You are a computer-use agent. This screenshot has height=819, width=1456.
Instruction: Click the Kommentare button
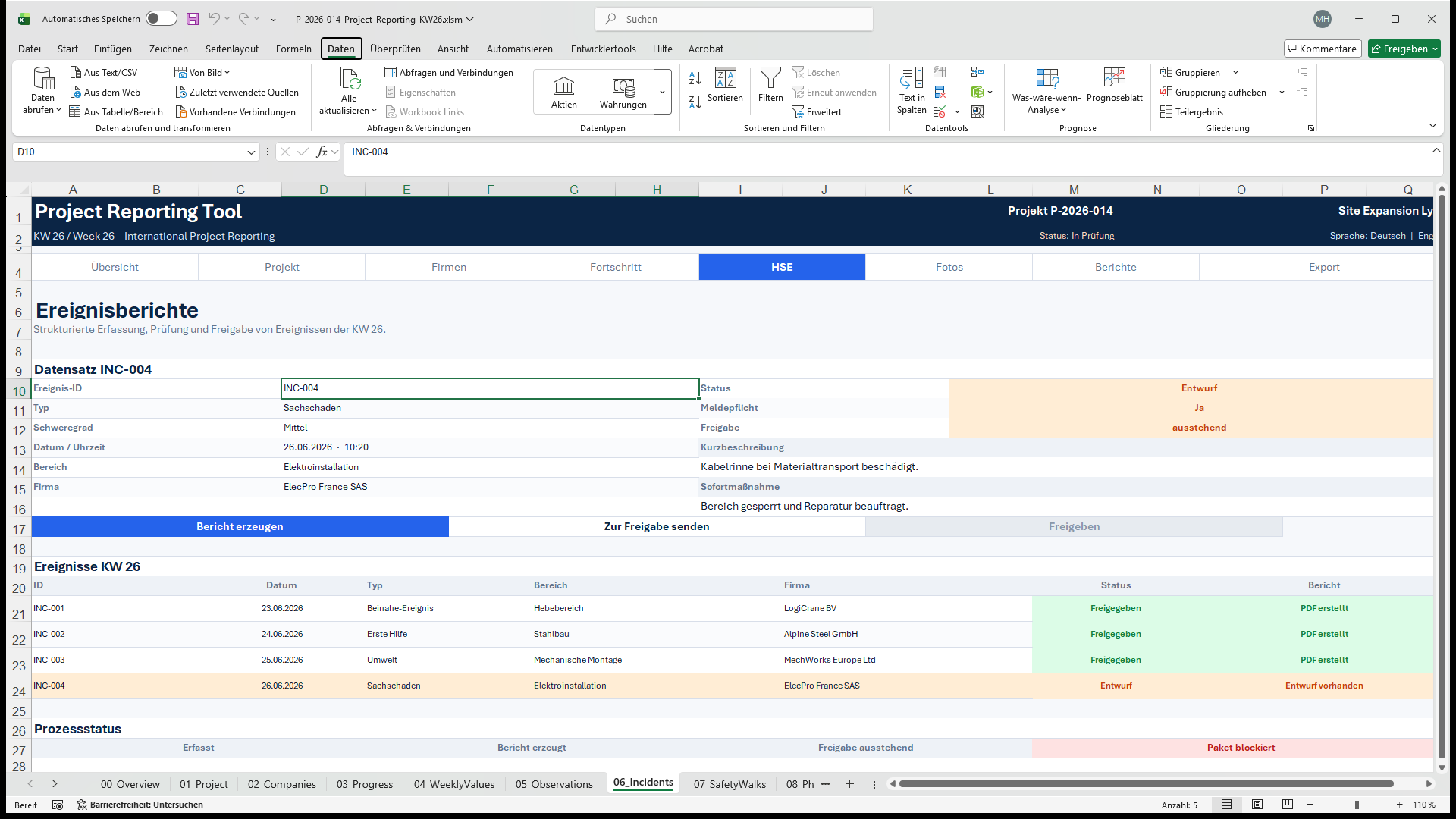click(x=1323, y=49)
